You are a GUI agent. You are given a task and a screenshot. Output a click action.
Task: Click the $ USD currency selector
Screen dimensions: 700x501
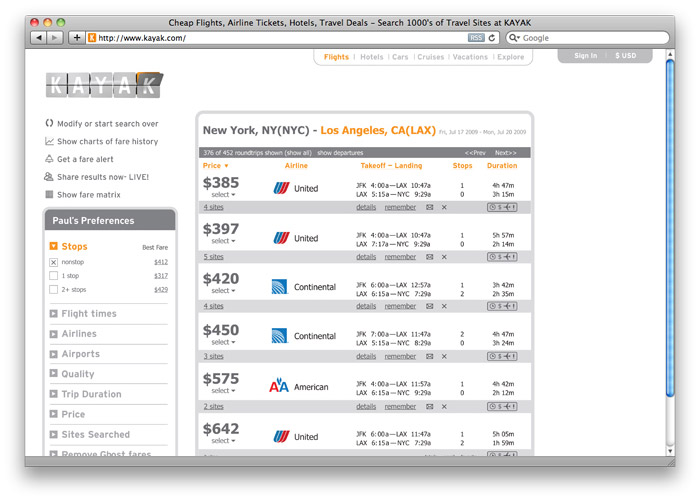pyautogui.click(x=625, y=55)
